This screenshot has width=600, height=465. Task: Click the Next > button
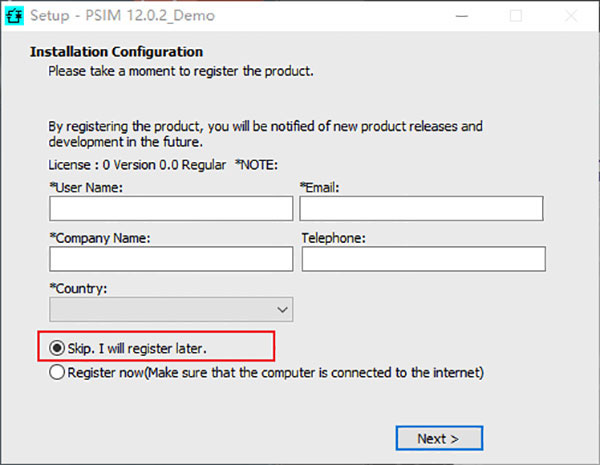pos(439,438)
